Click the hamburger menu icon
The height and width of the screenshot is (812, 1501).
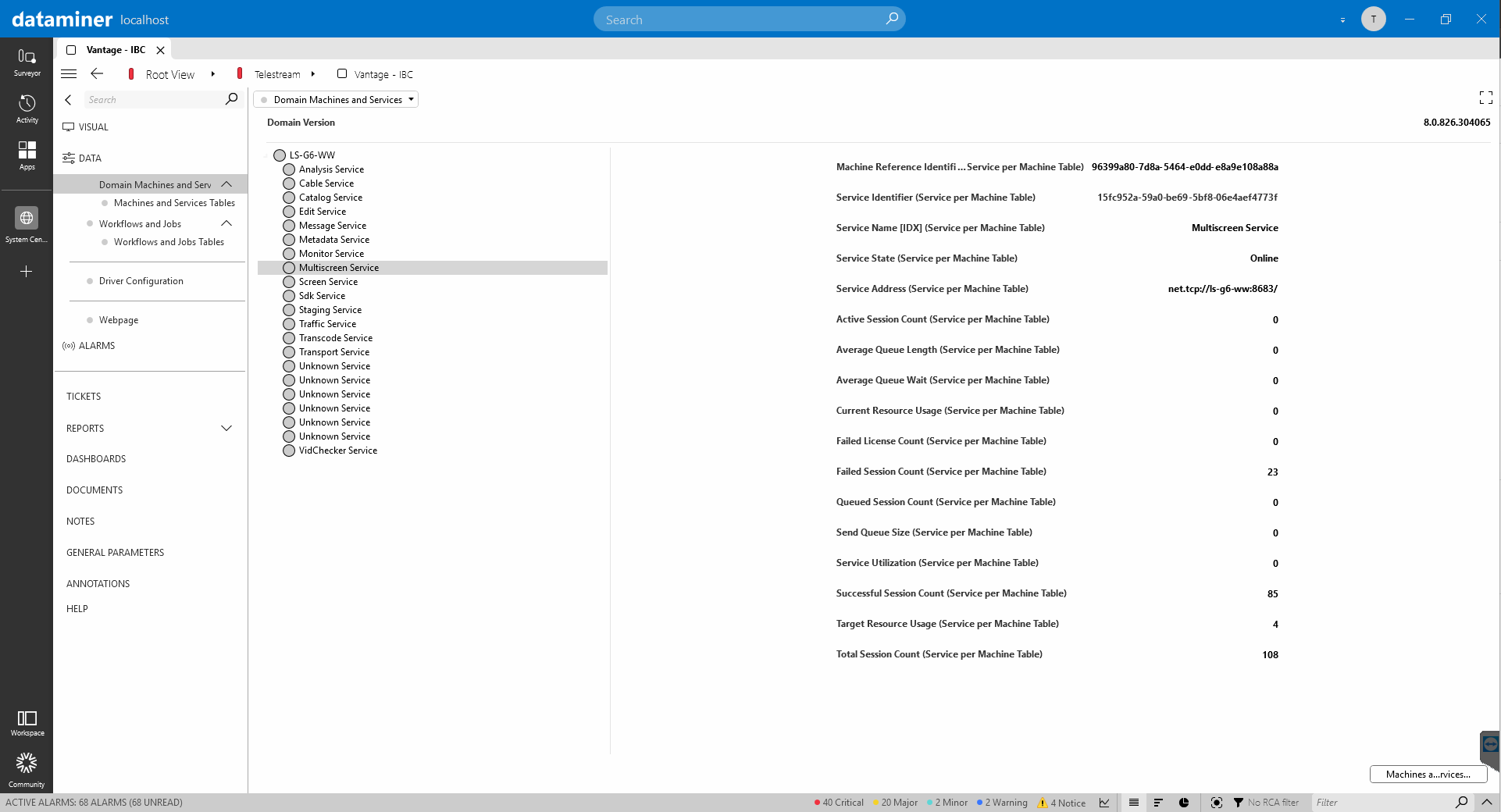[x=69, y=73]
